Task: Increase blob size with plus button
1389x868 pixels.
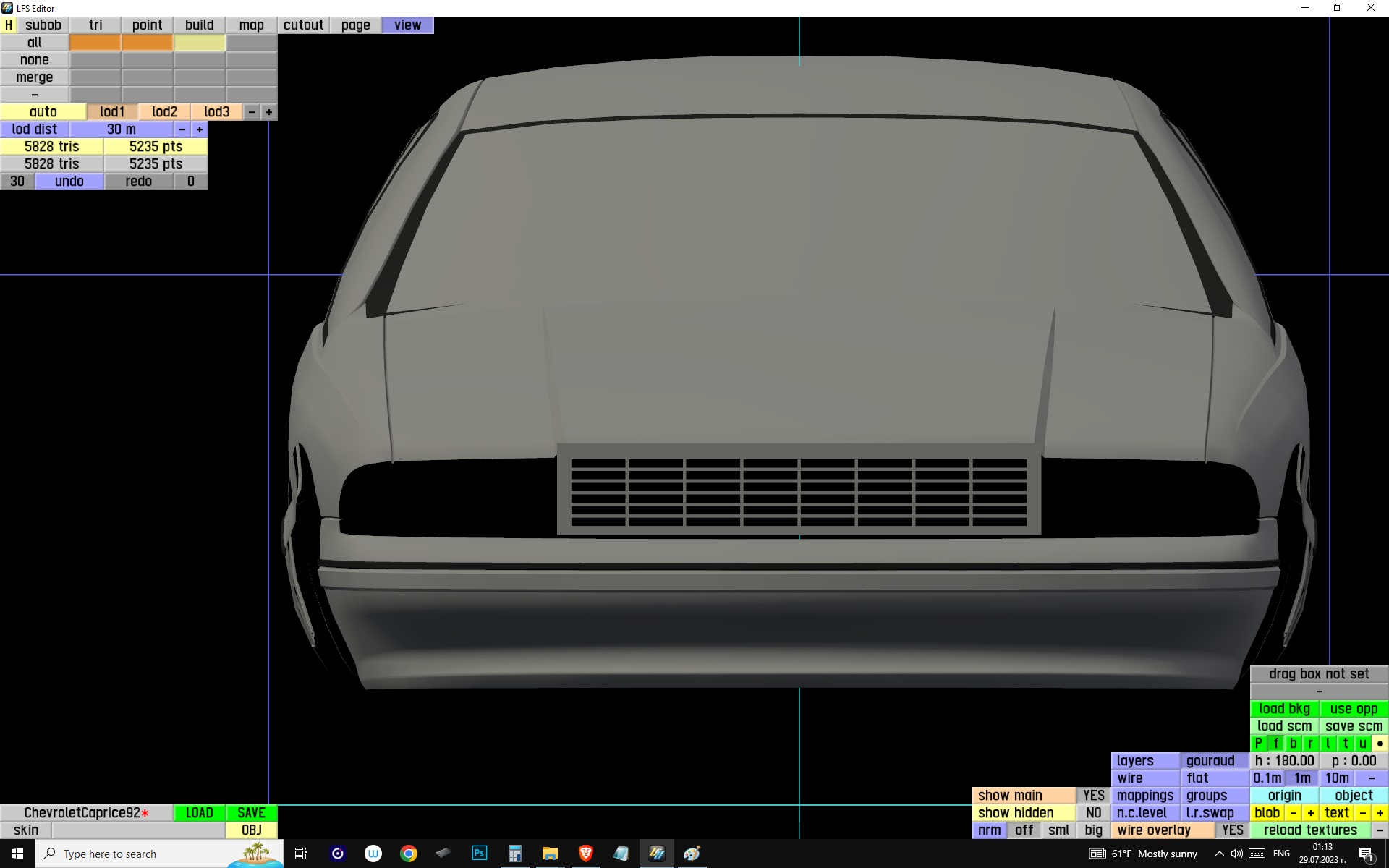Action: (1310, 813)
